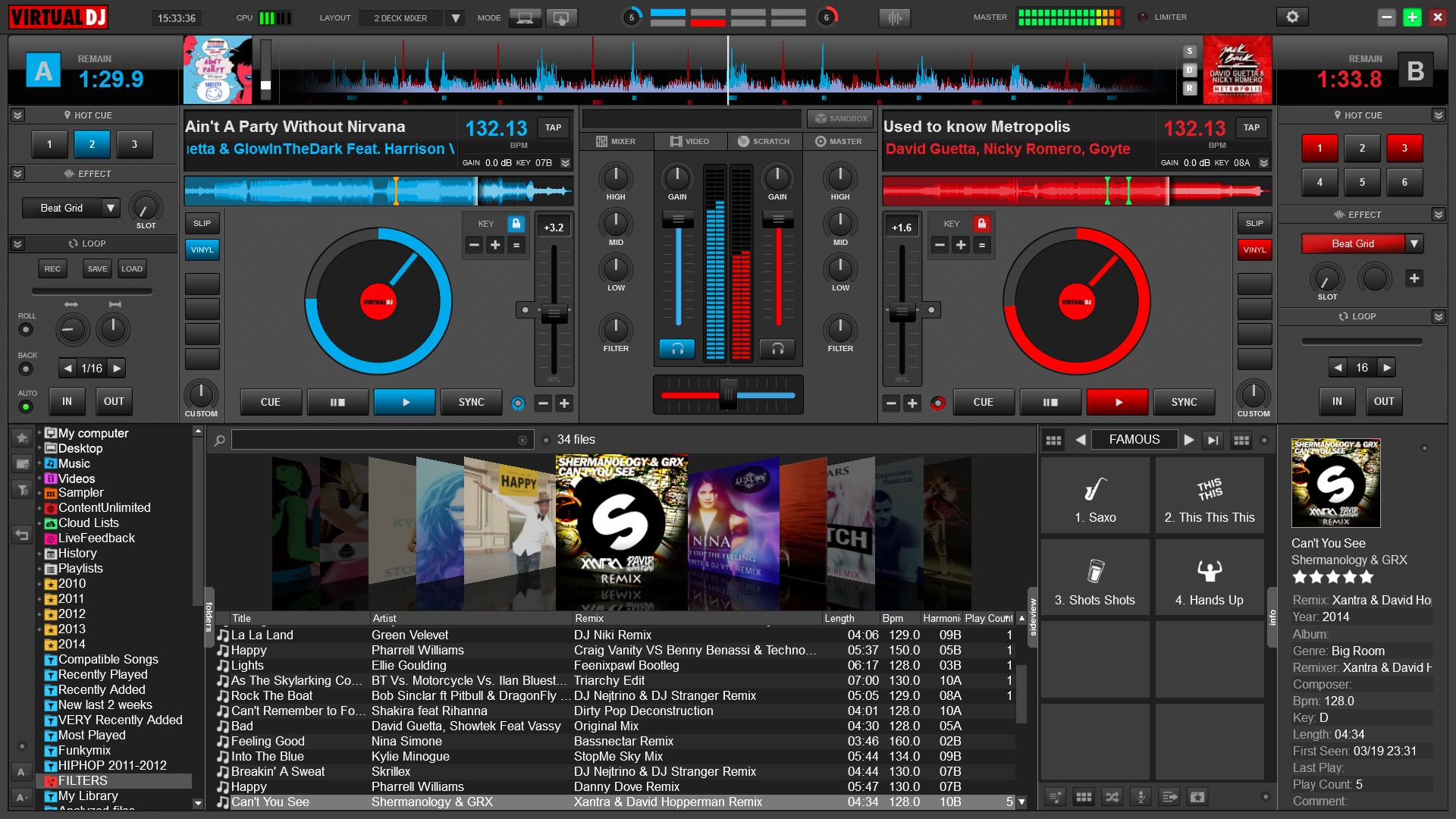Click CUE button on Deck B

point(984,403)
